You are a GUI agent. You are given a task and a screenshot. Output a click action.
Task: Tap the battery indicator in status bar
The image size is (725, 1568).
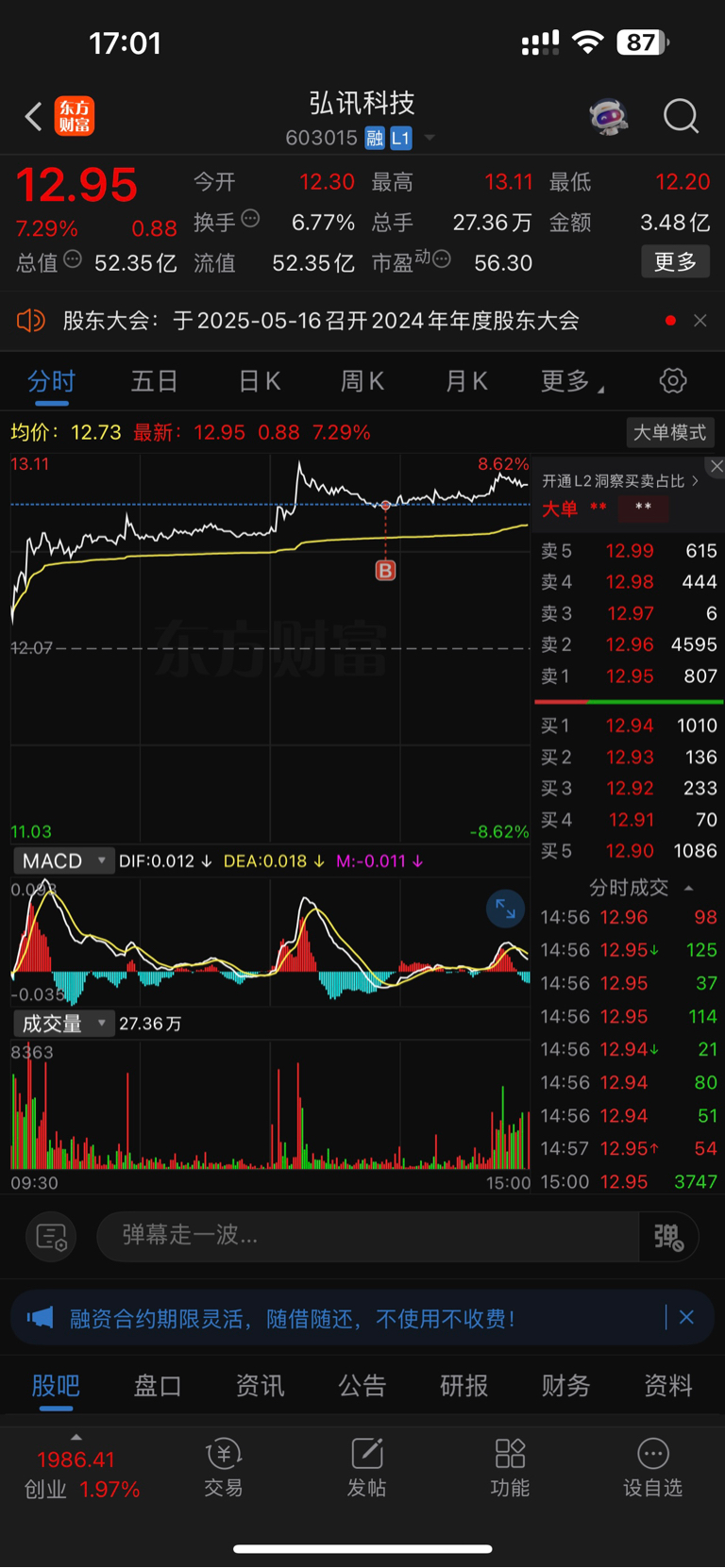643,42
